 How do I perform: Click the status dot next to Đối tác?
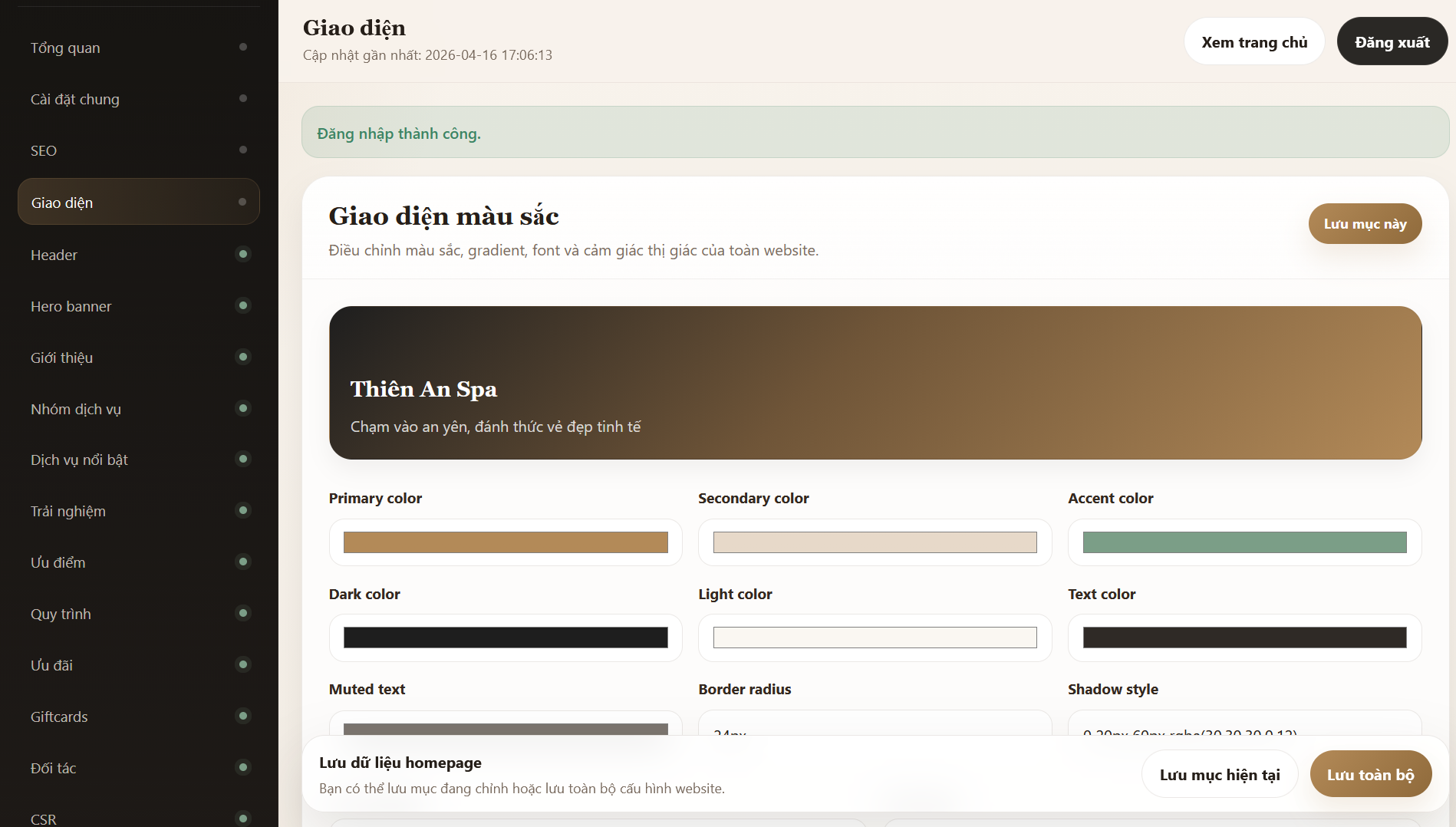[243, 767]
